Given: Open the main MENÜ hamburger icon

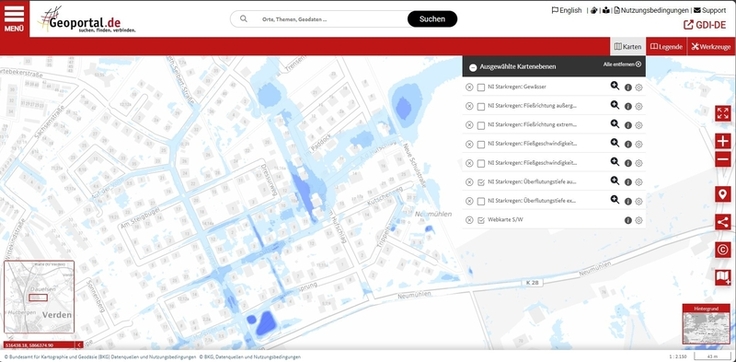Looking at the screenshot, I should (14, 19).
